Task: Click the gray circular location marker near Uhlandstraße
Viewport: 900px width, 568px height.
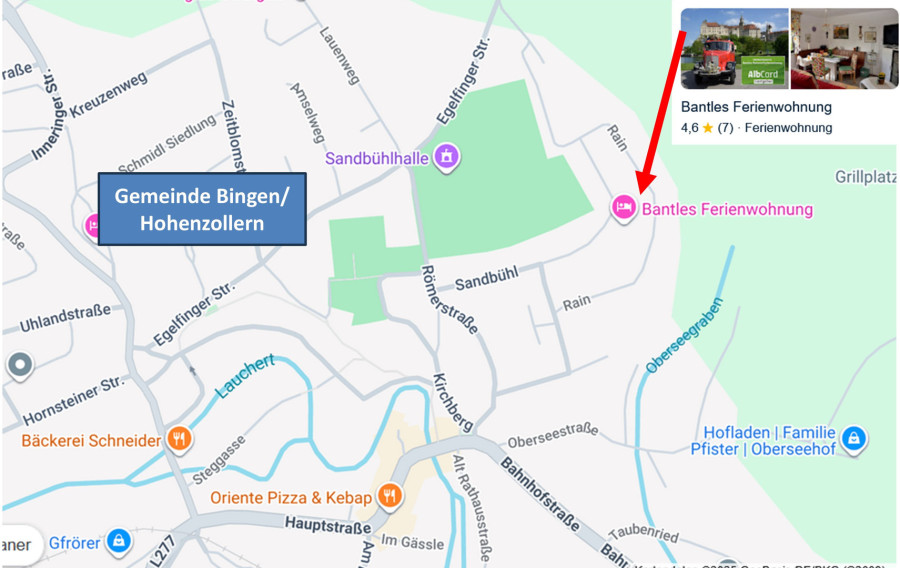Action: 21,366
